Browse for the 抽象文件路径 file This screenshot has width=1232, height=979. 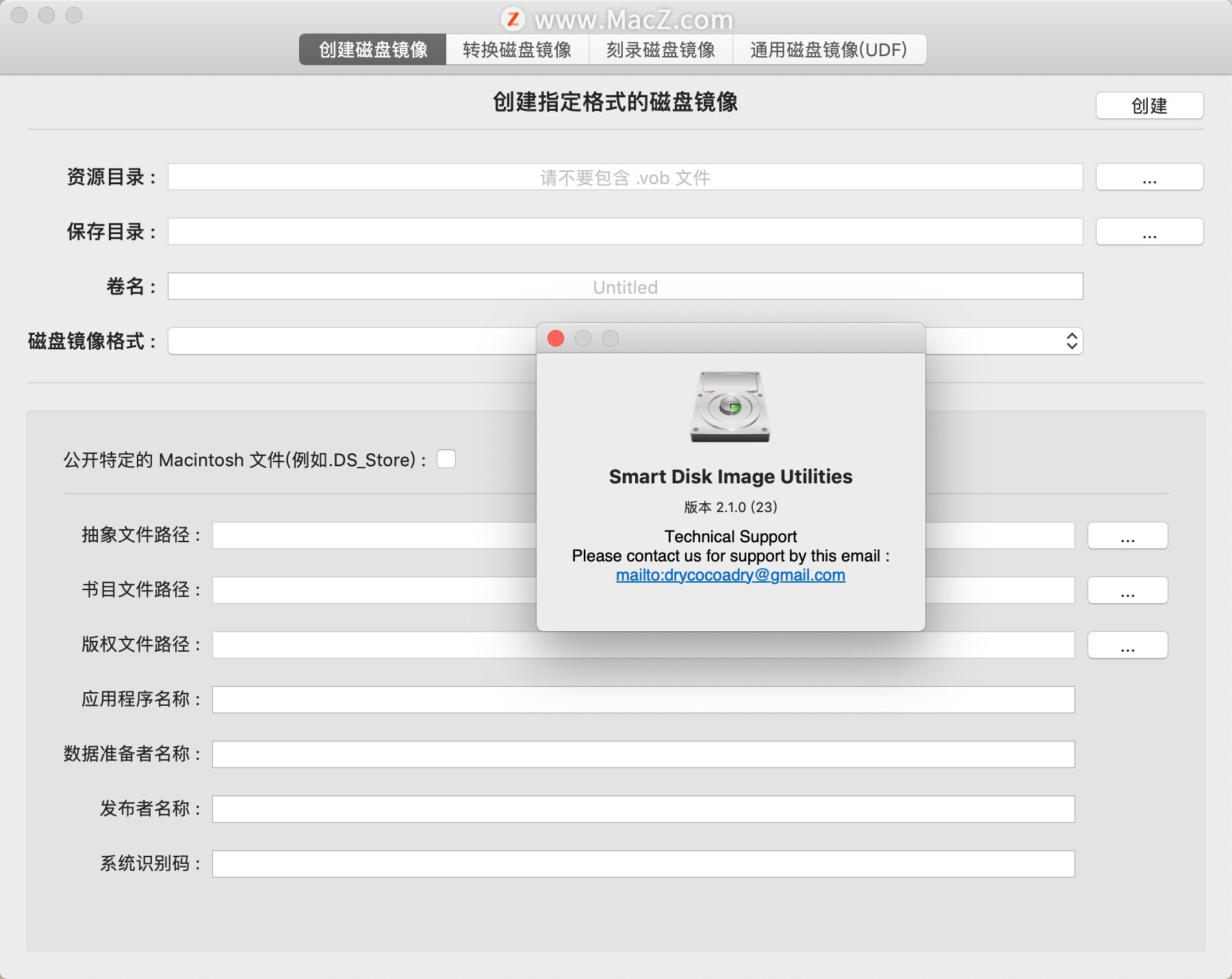pyautogui.click(x=1127, y=535)
